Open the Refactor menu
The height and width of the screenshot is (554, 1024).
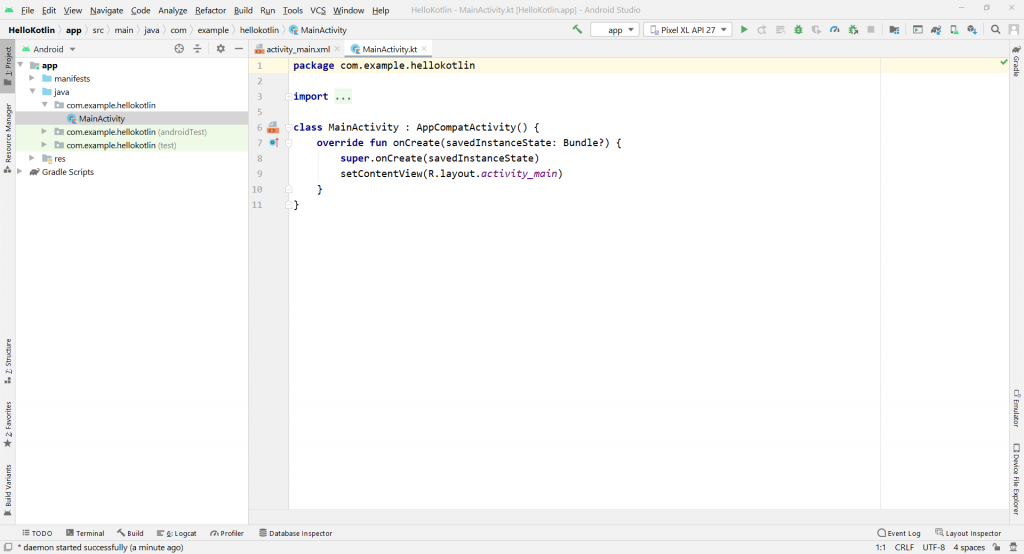click(210, 10)
